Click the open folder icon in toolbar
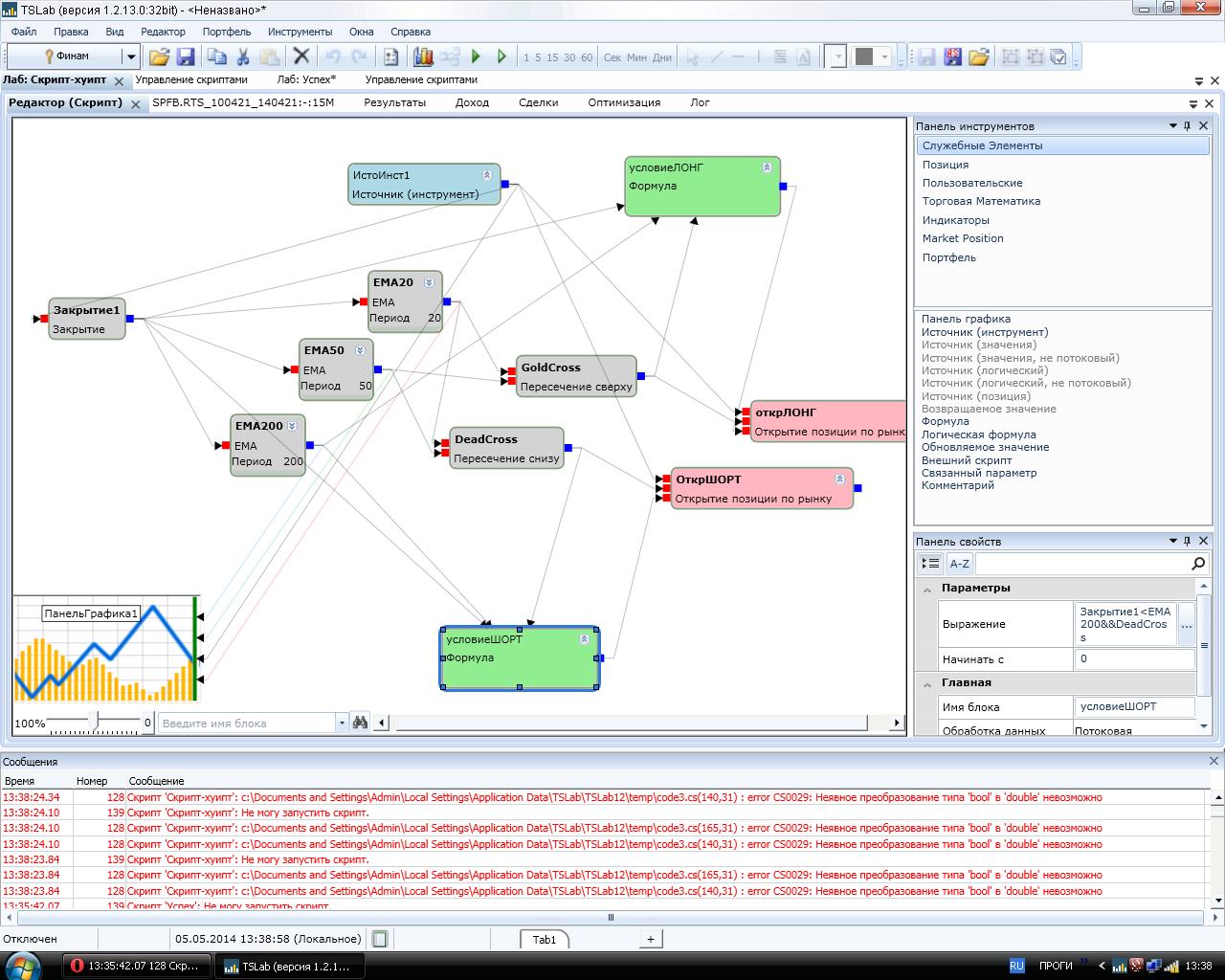The height and width of the screenshot is (980, 1225). click(159, 57)
